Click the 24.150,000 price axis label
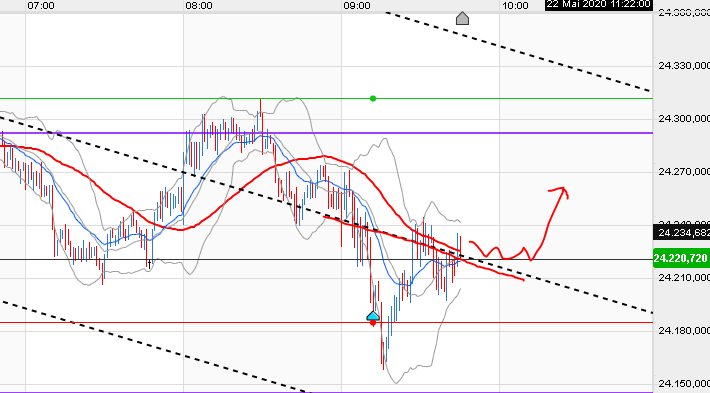Viewport: 710px width, 393px height. coord(684,383)
